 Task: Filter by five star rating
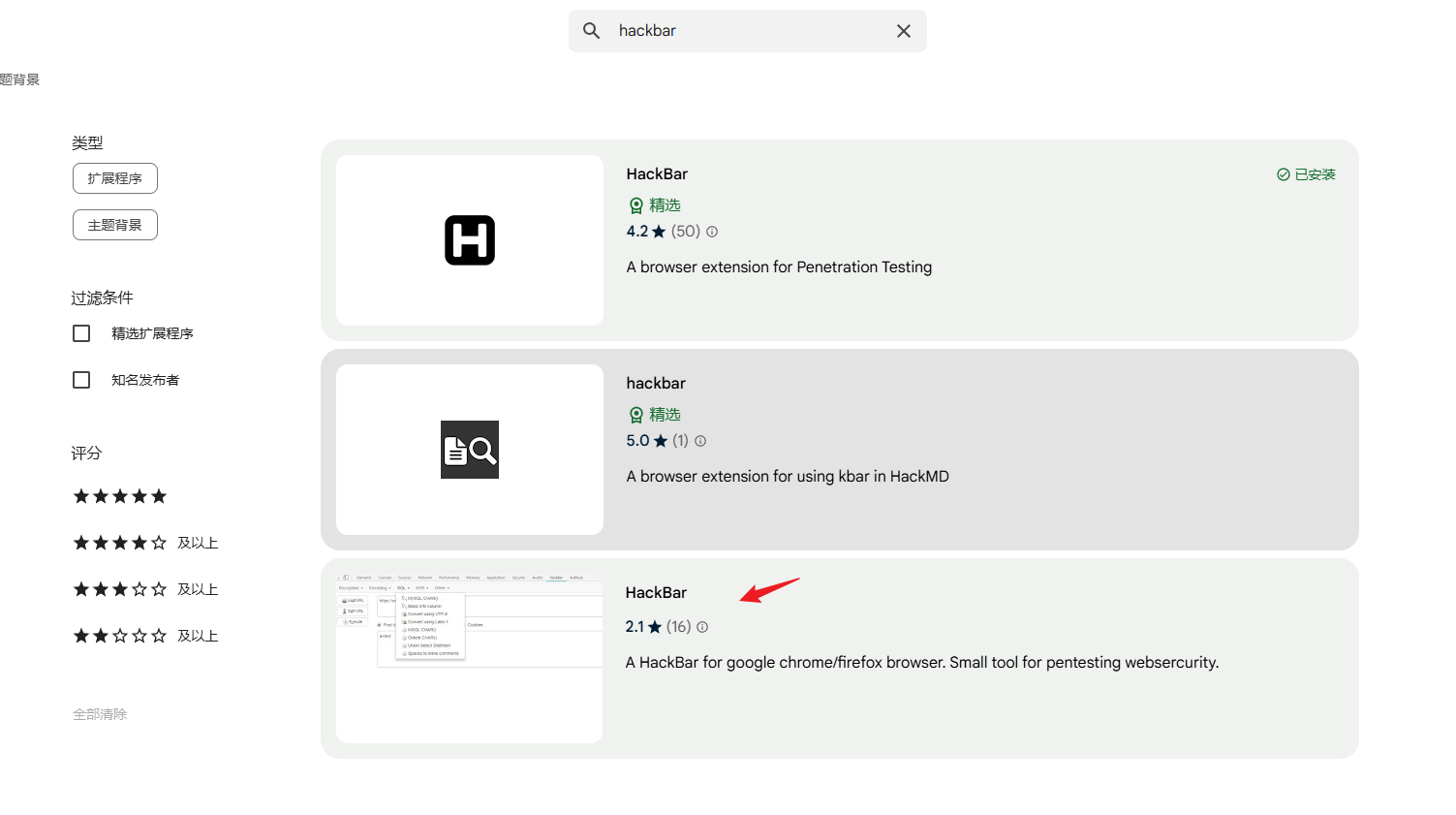click(120, 496)
